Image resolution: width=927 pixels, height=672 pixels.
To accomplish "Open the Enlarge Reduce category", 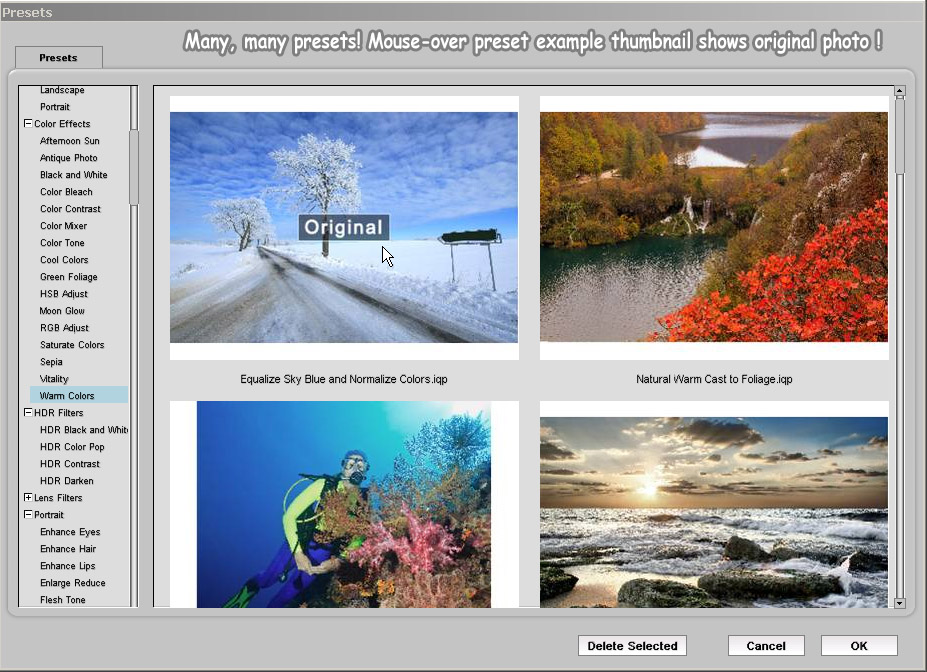I will (x=73, y=583).
